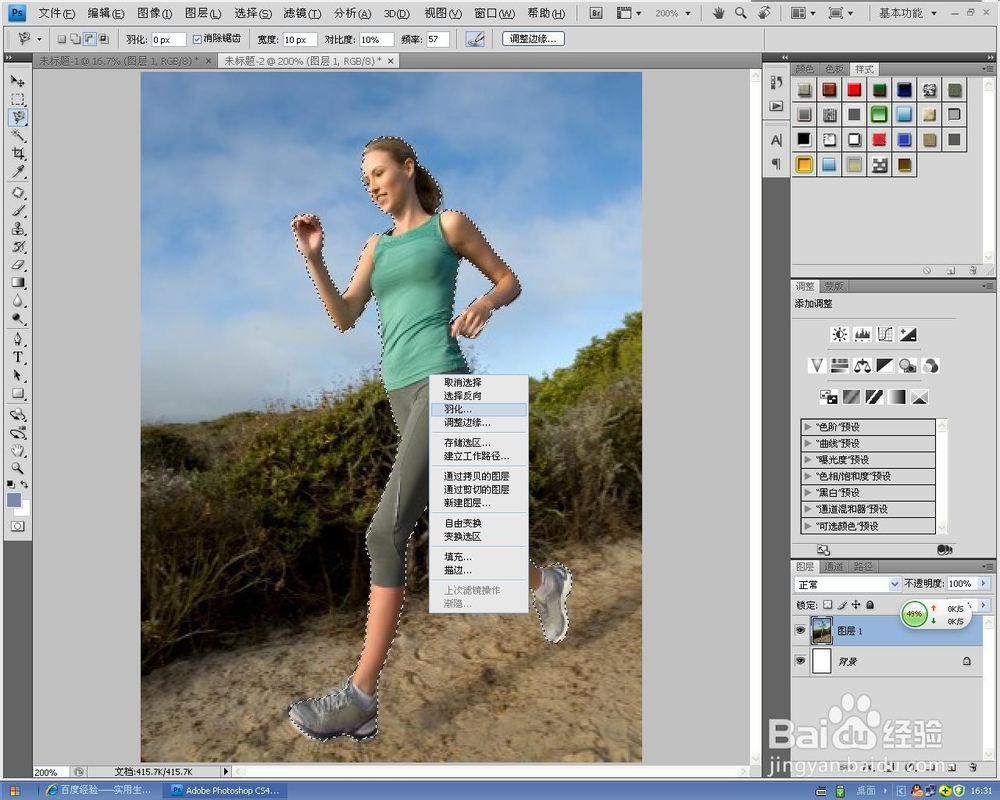Open Adobe Photoshop CS4 taskbar button

click(x=226, y=790)
